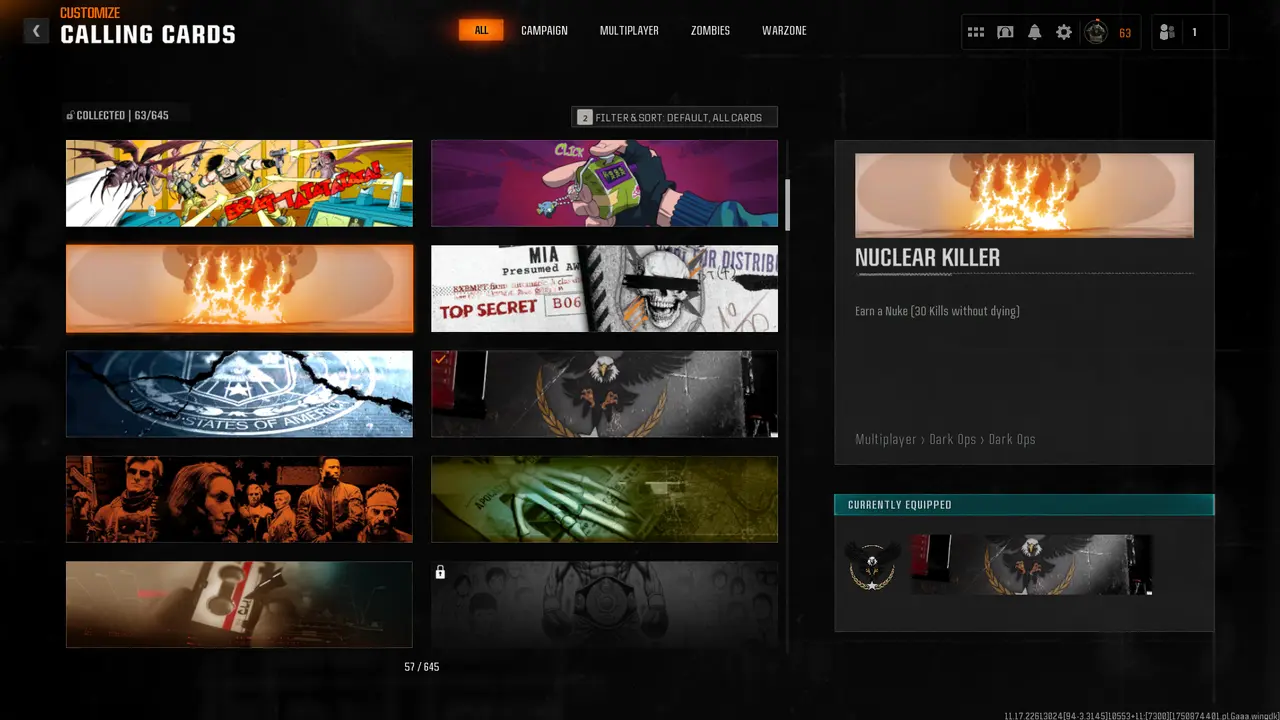Image resolution: width=1280 pixels, height=720 pixels.
Task: Open the grid menu icon
Action: [x=976, y=32]
